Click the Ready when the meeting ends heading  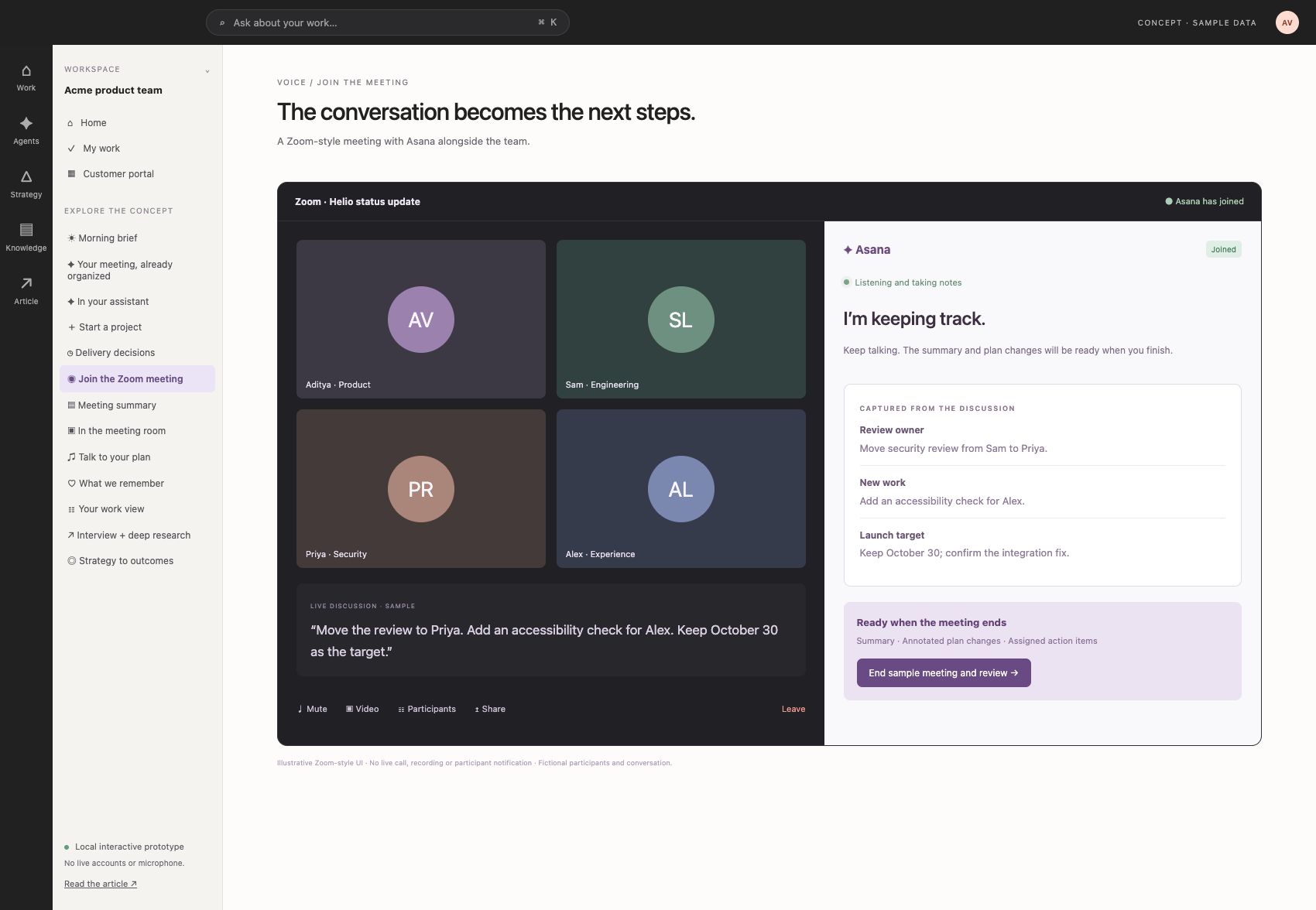pos(931,622)
